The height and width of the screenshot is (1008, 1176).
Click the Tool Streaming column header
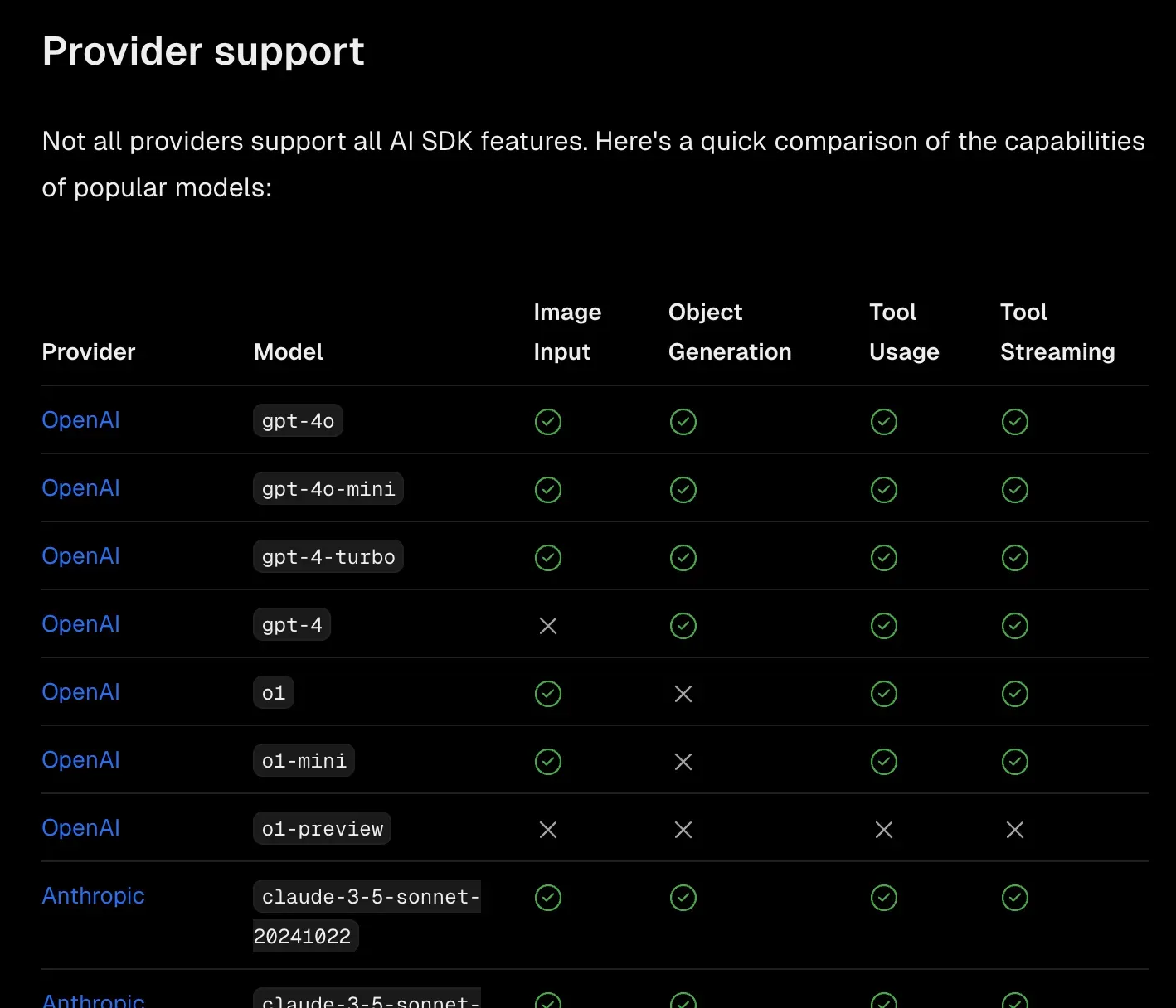(x=1057, y=332)
